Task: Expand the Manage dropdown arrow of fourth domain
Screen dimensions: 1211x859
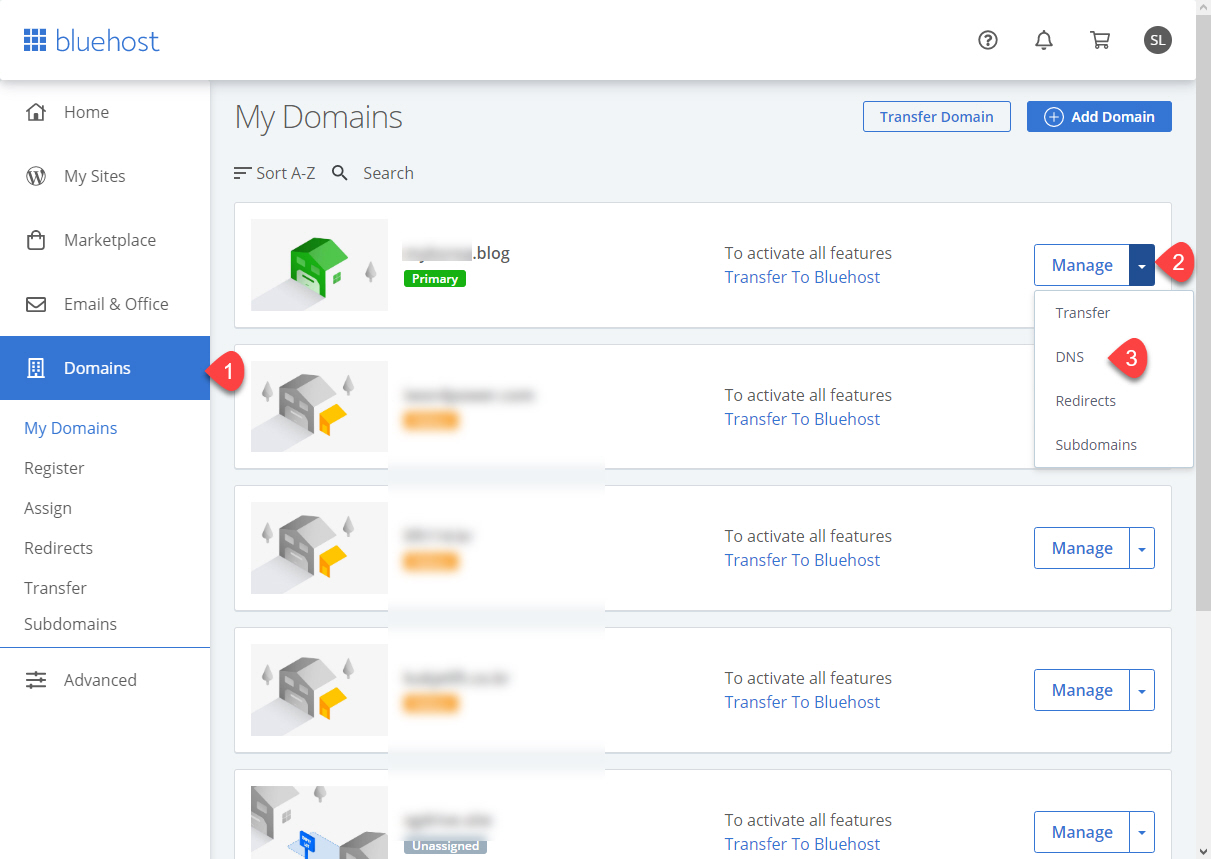Action: point(1142,690)
